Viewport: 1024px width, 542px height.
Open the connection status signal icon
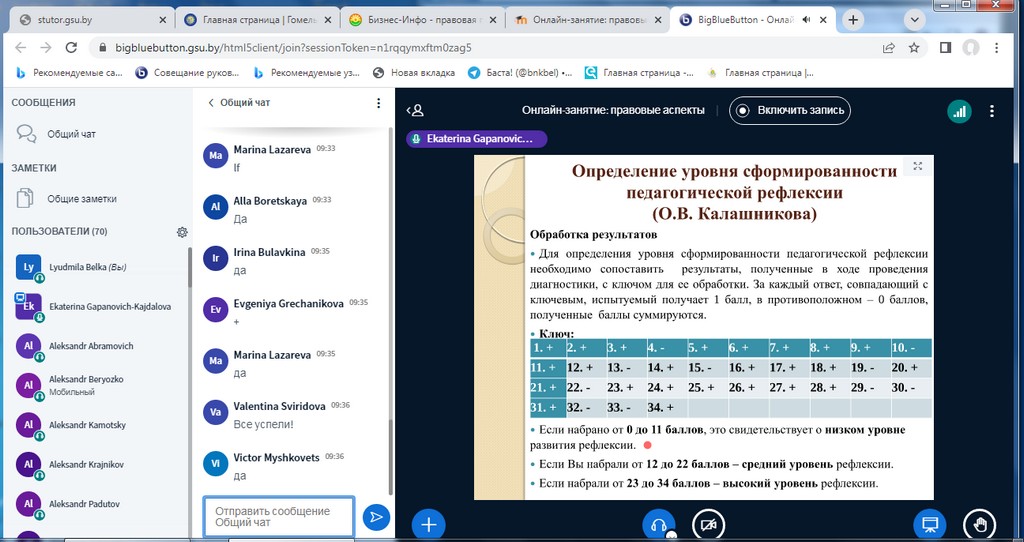(x=959, y=111)
